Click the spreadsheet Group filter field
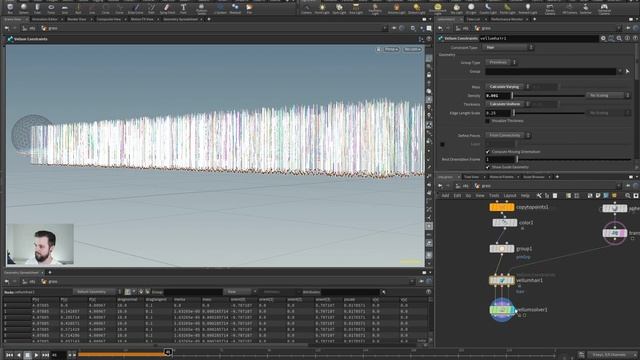The width and height of the screenshot is (640, 360). (x=193, y=292)
